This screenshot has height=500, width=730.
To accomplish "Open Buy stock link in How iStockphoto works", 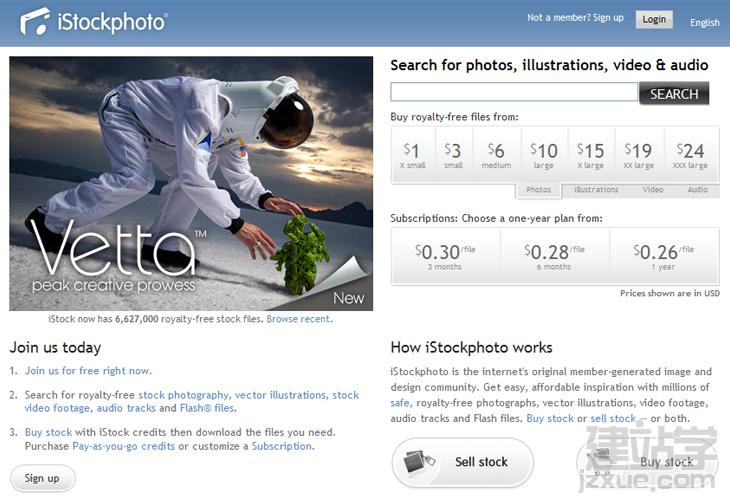I will 550,418.
